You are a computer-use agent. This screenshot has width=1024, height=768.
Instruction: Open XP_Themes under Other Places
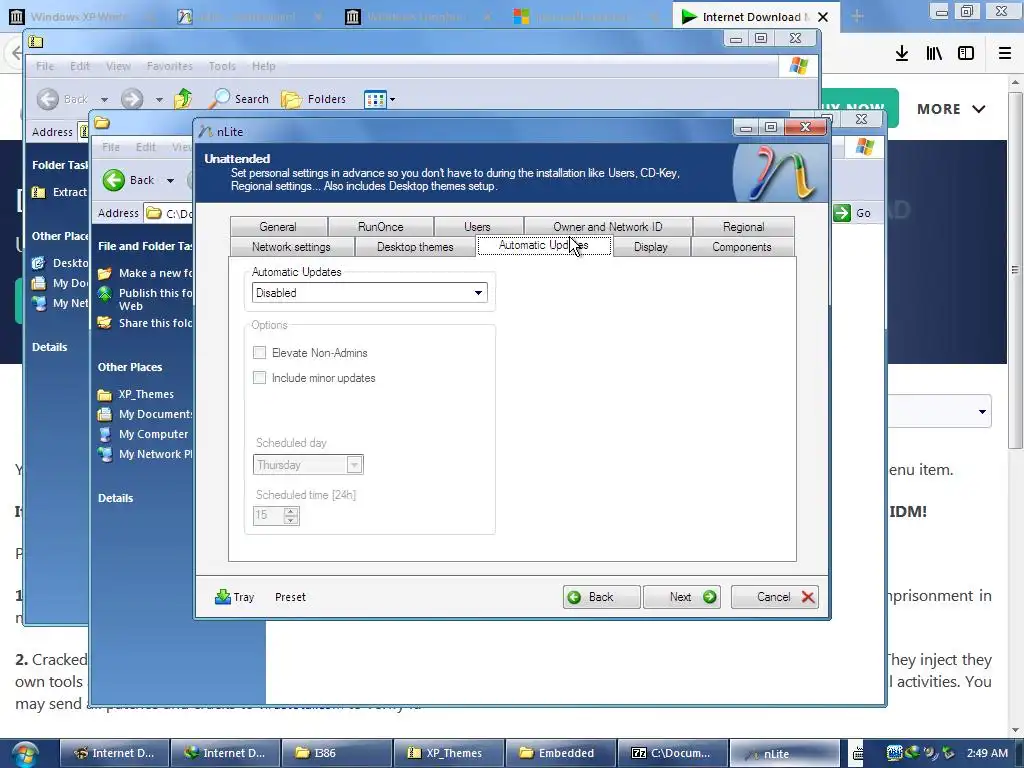click(x=146, y=394)
